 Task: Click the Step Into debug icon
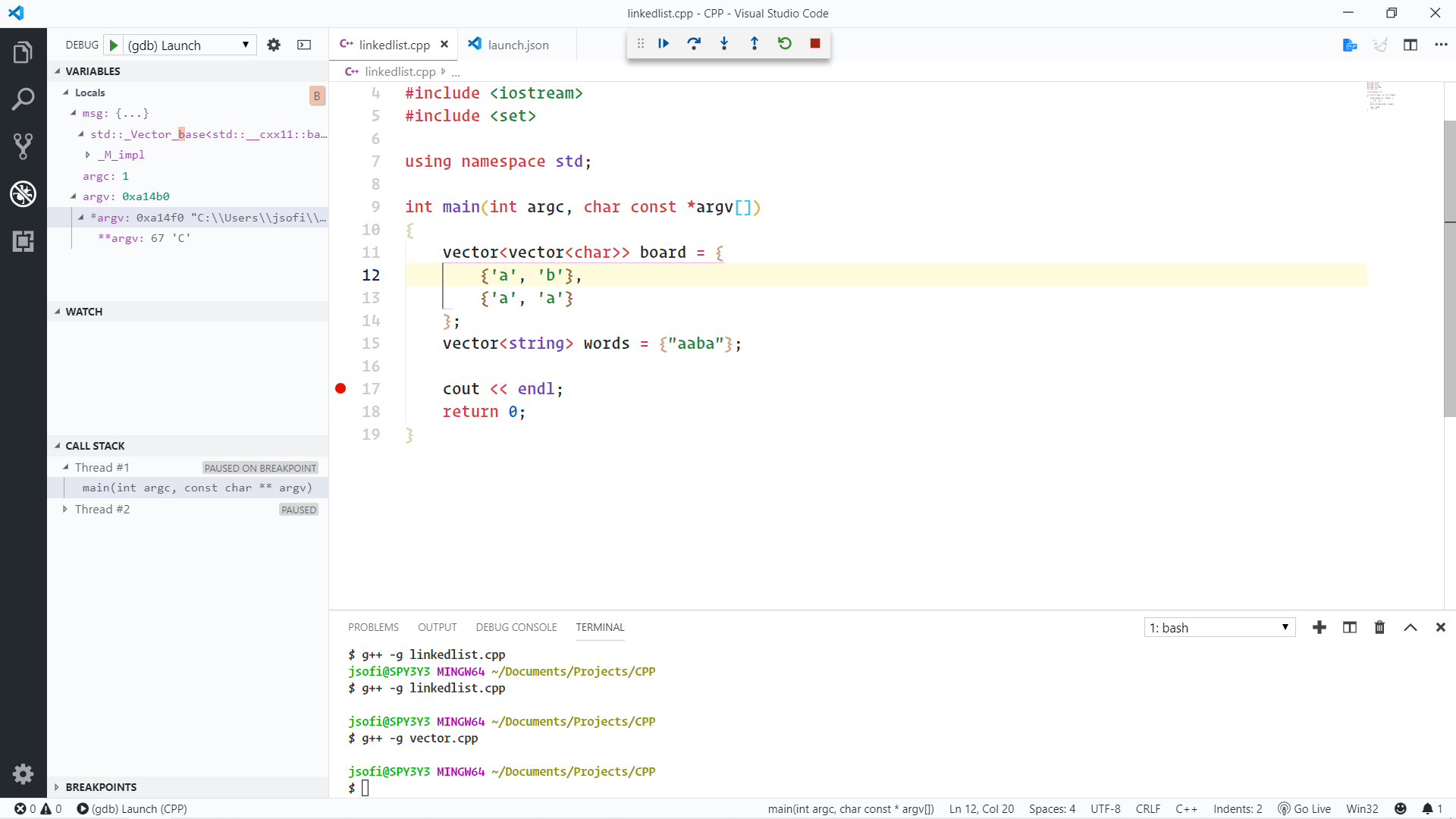pos(724,44)
